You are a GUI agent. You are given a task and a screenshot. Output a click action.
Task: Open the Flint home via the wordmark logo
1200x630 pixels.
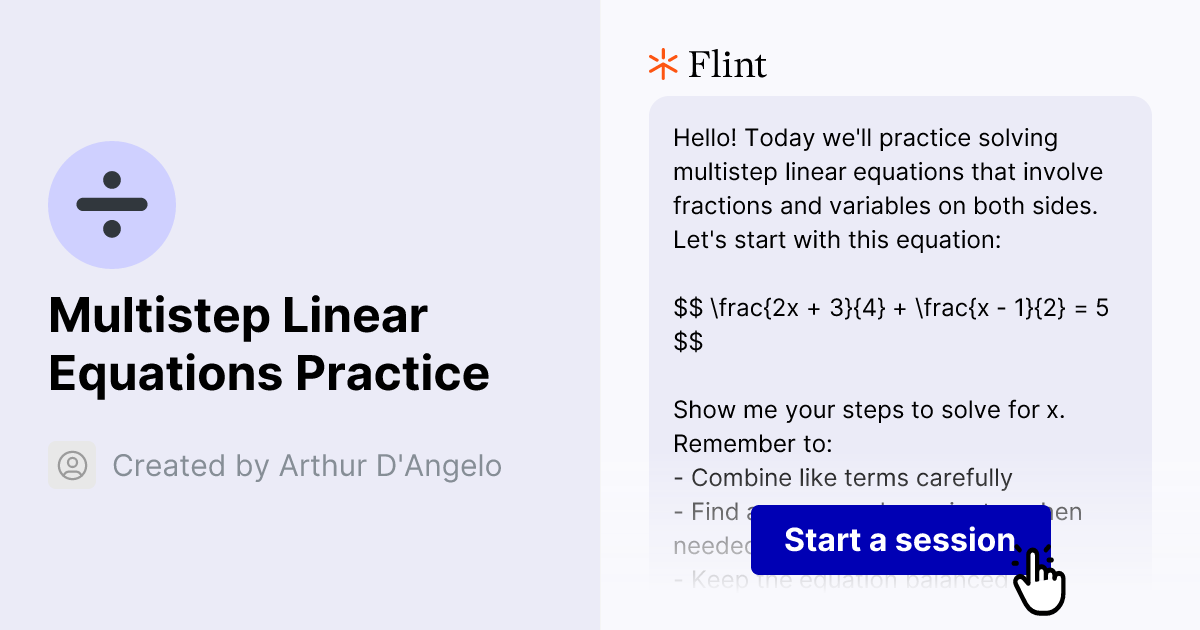[727, 64]
